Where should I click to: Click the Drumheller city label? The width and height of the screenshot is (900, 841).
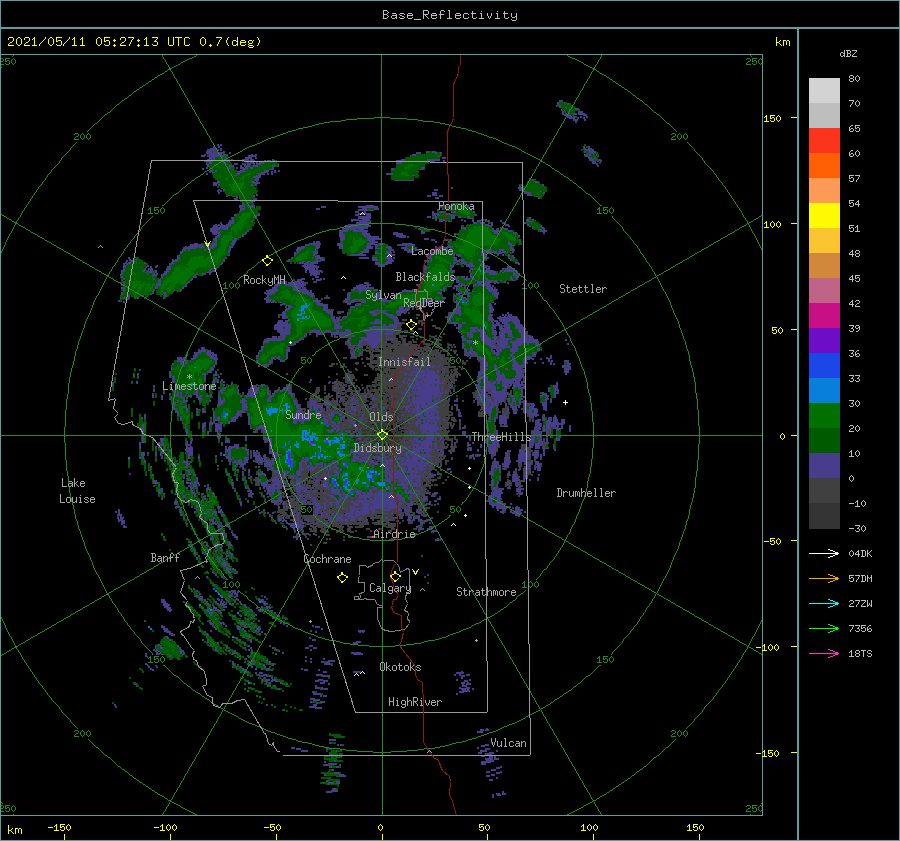coord(586,493)
